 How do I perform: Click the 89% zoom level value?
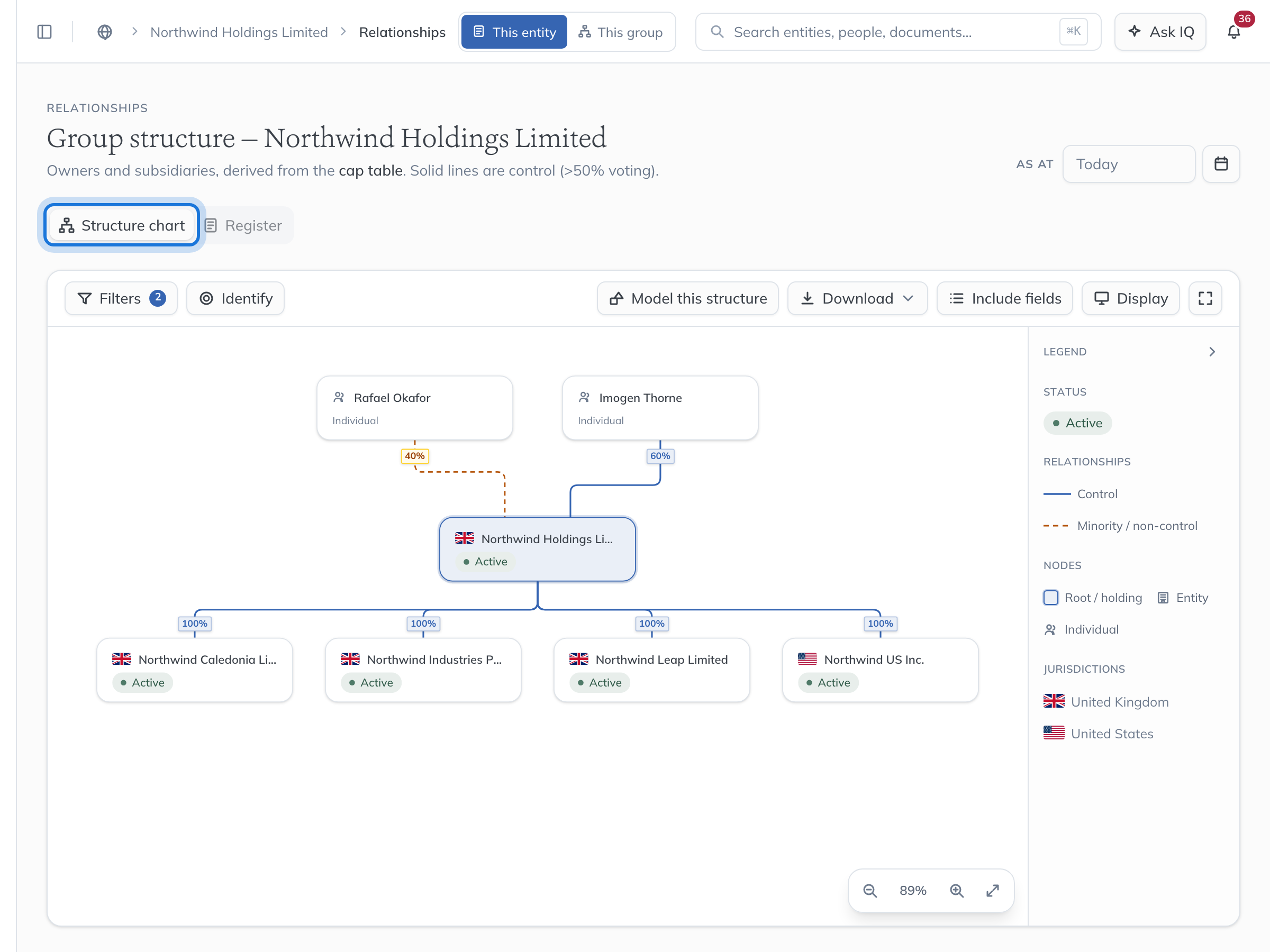tap(913, 890)
